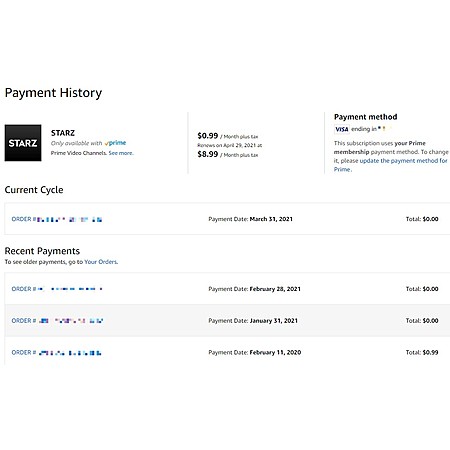Select the $0.99 monthly price text

pos(208,136)
